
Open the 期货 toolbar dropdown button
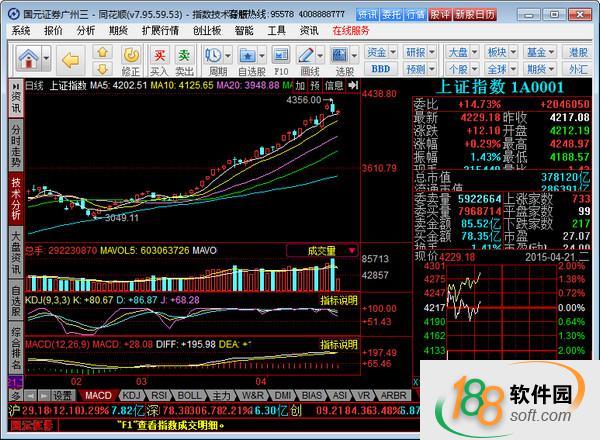540,69
